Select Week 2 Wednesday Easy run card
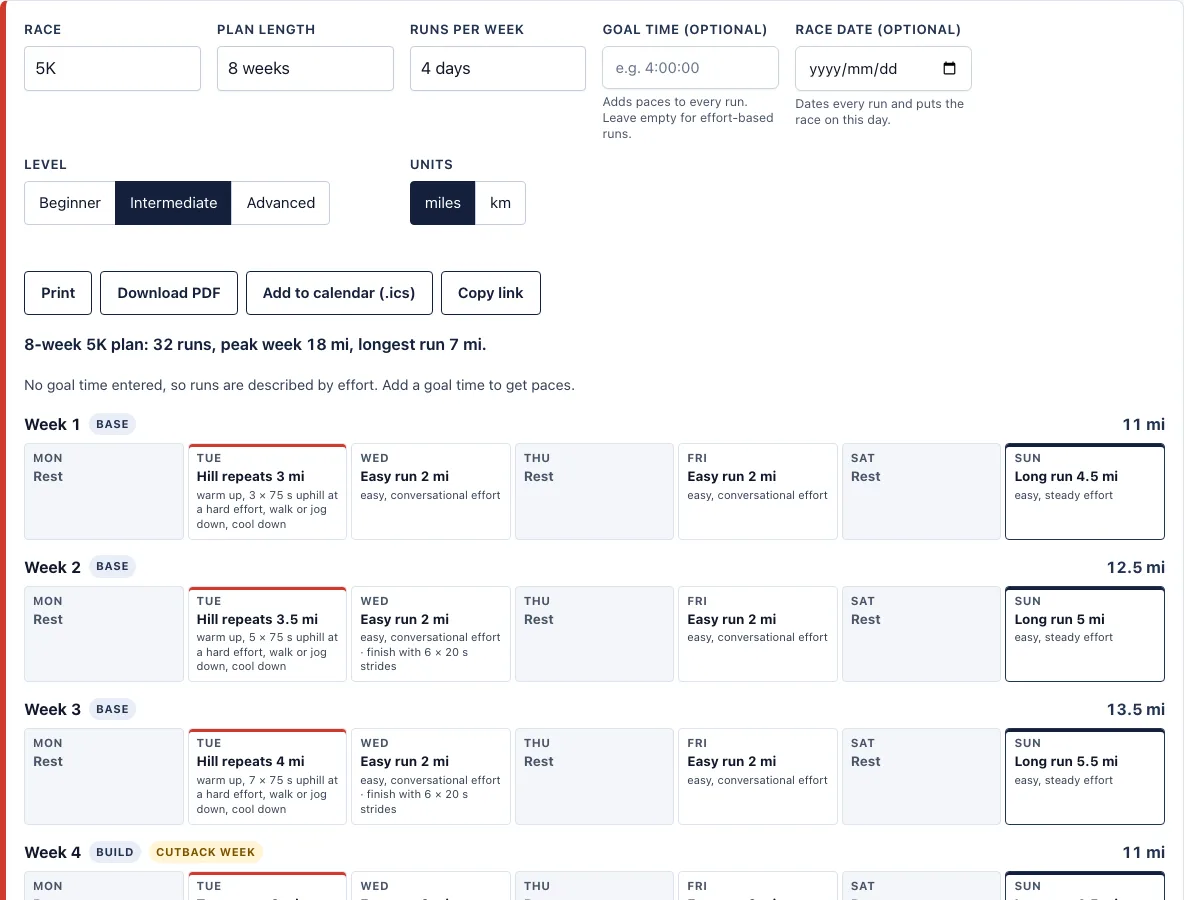Viewport: 1184px width, 900px height. (430, 634)
